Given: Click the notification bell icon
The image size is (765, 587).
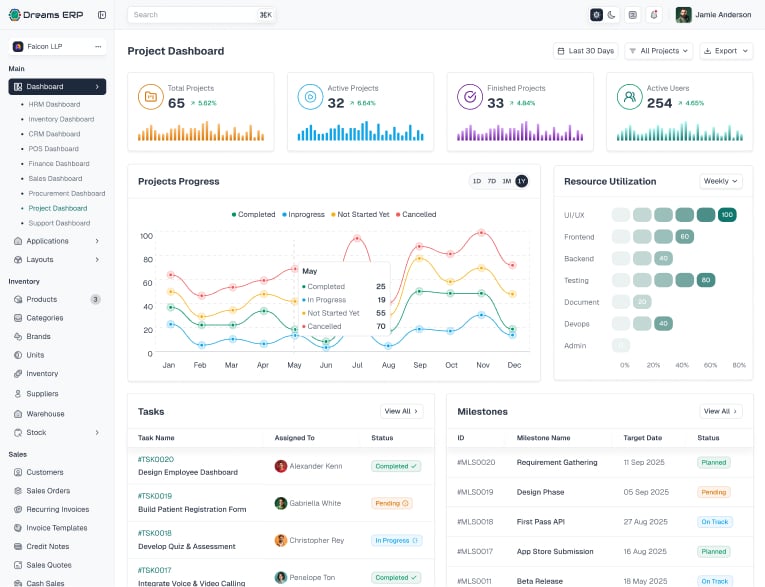Looking at the screenshot, I should coord(654,15).
